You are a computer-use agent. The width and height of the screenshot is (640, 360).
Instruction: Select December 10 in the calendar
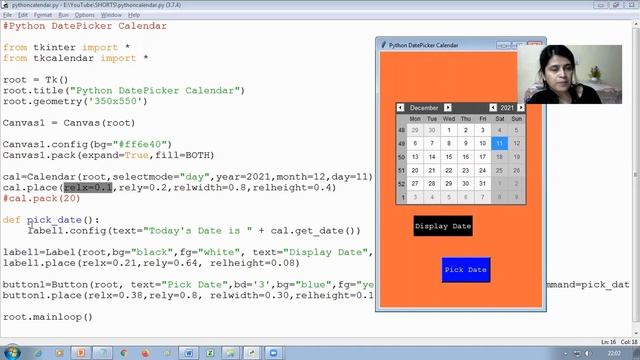(482, 143)
